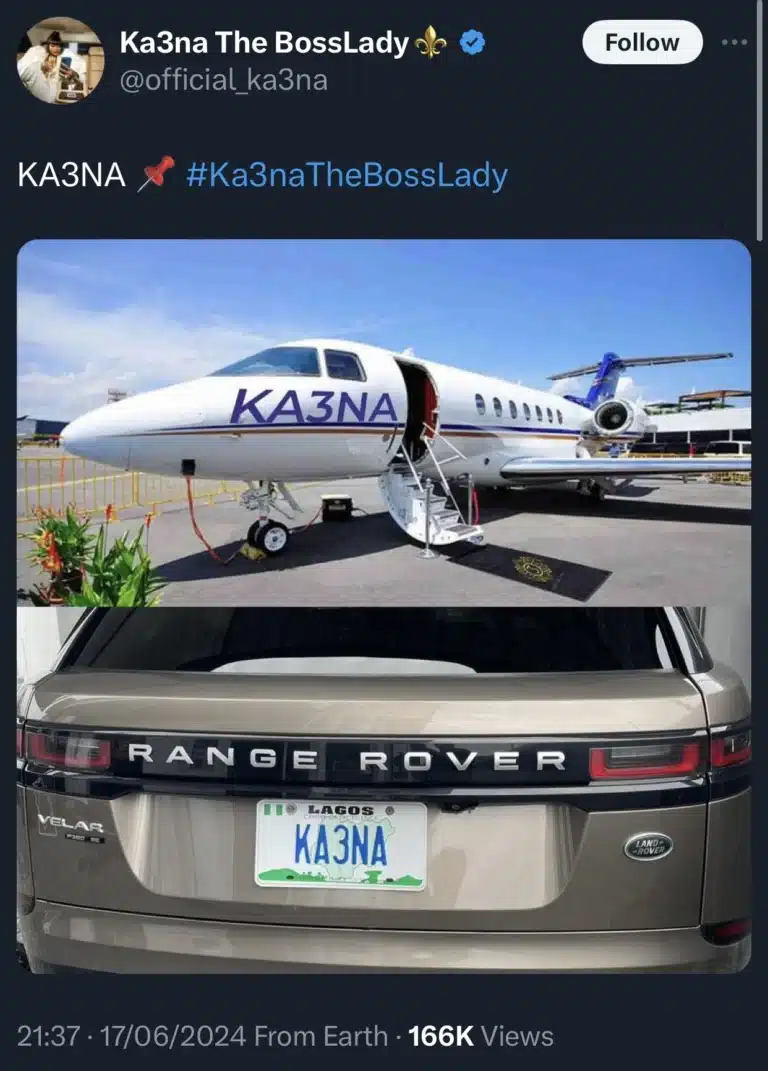Click the red pushpin emoji in the tweet

pos(155,173)
